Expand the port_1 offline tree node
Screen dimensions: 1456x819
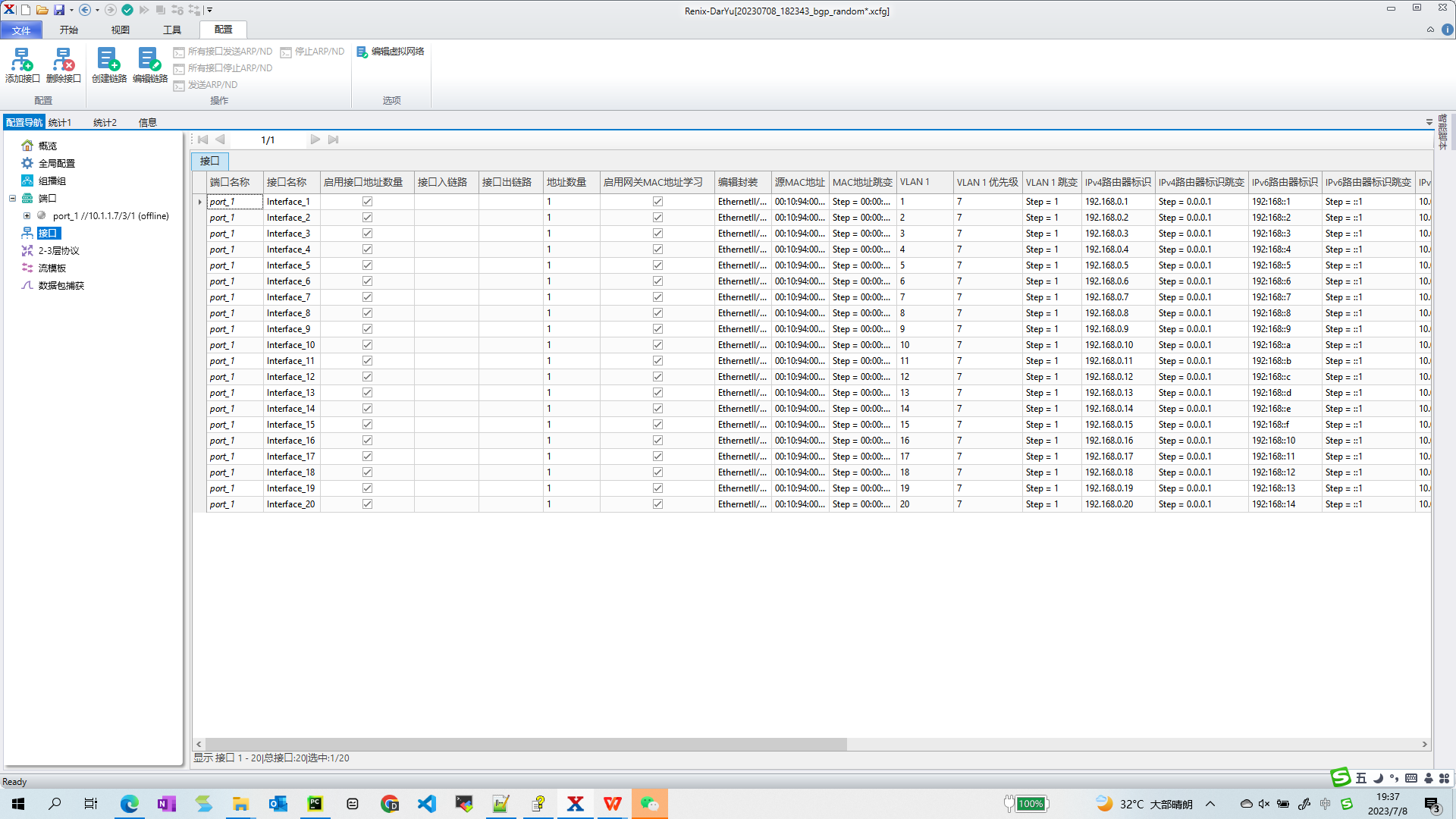click(x=27, y=216)
